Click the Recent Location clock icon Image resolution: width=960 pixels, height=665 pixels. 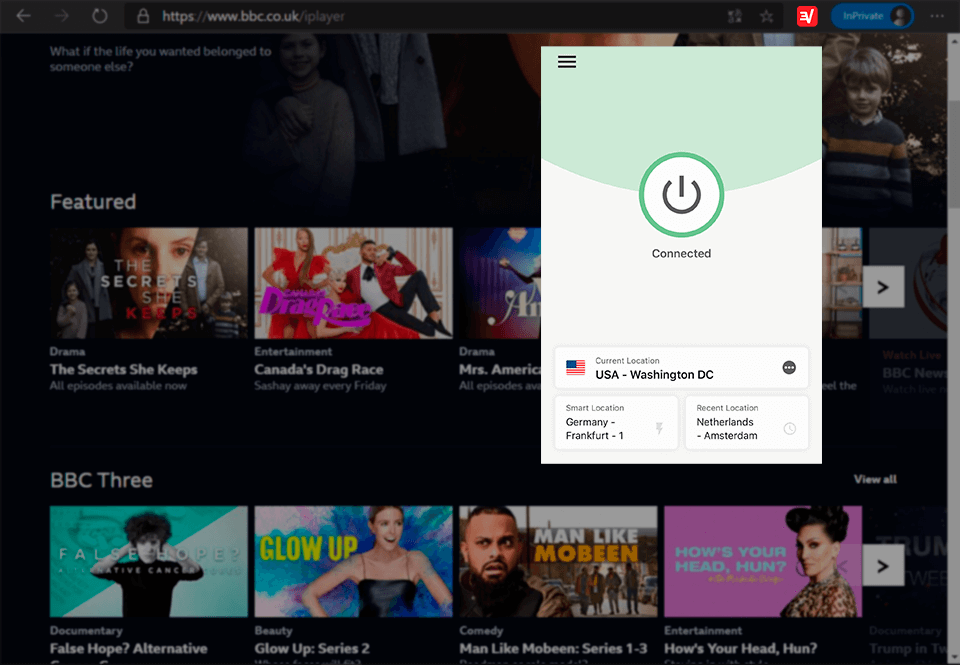pos(790,429)
